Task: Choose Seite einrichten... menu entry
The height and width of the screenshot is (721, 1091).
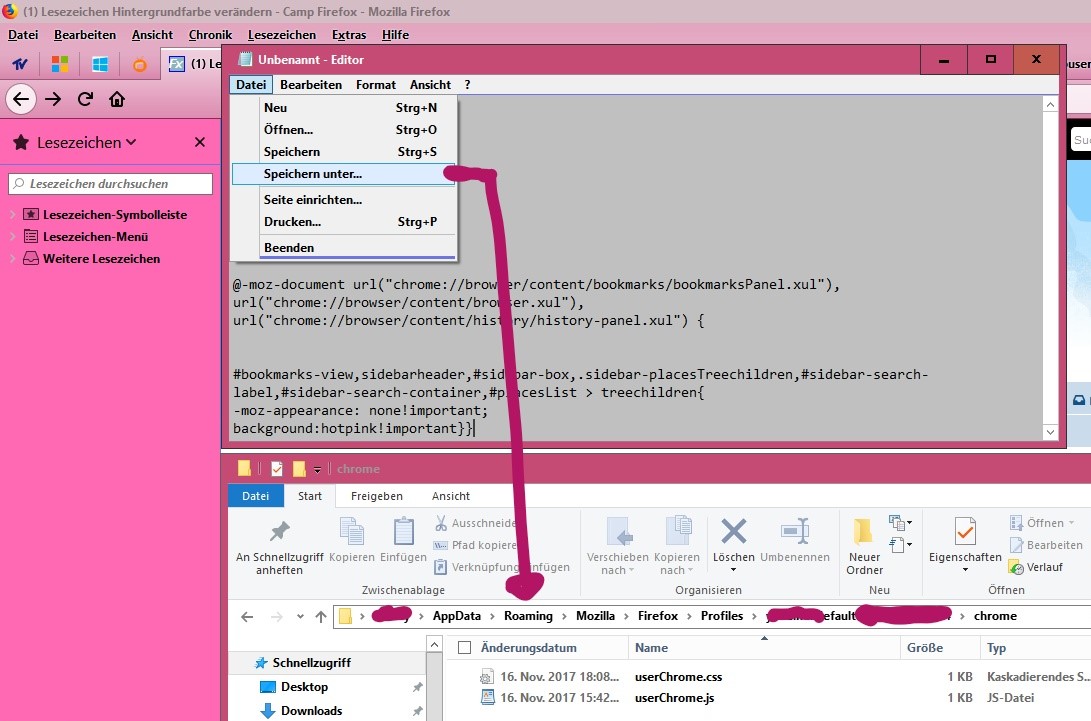Action: [x=344, y=200]
